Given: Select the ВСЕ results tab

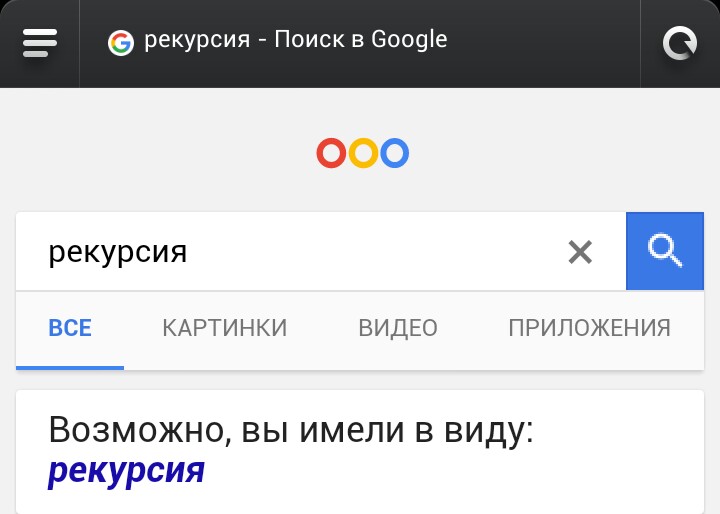Looking at the screenshot, I should (x=70, y=328).
